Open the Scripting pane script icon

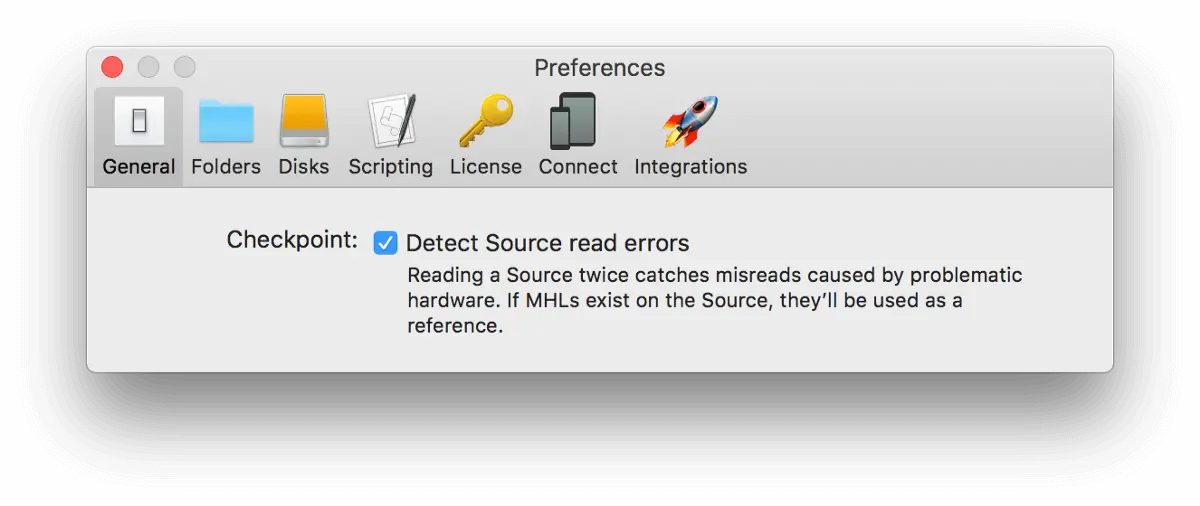coord(391,121)
